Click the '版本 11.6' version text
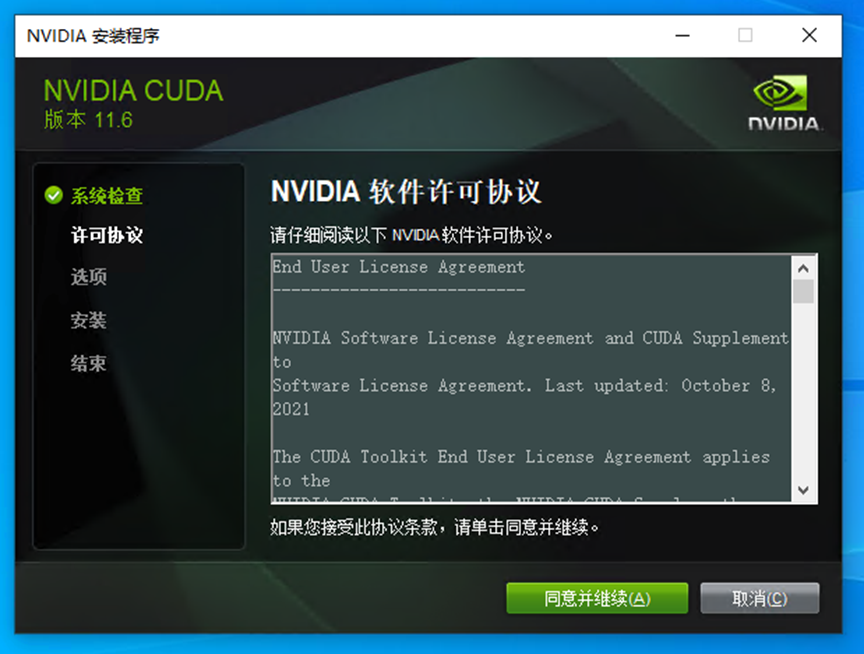The image size is (864, 654). (89, 120)
